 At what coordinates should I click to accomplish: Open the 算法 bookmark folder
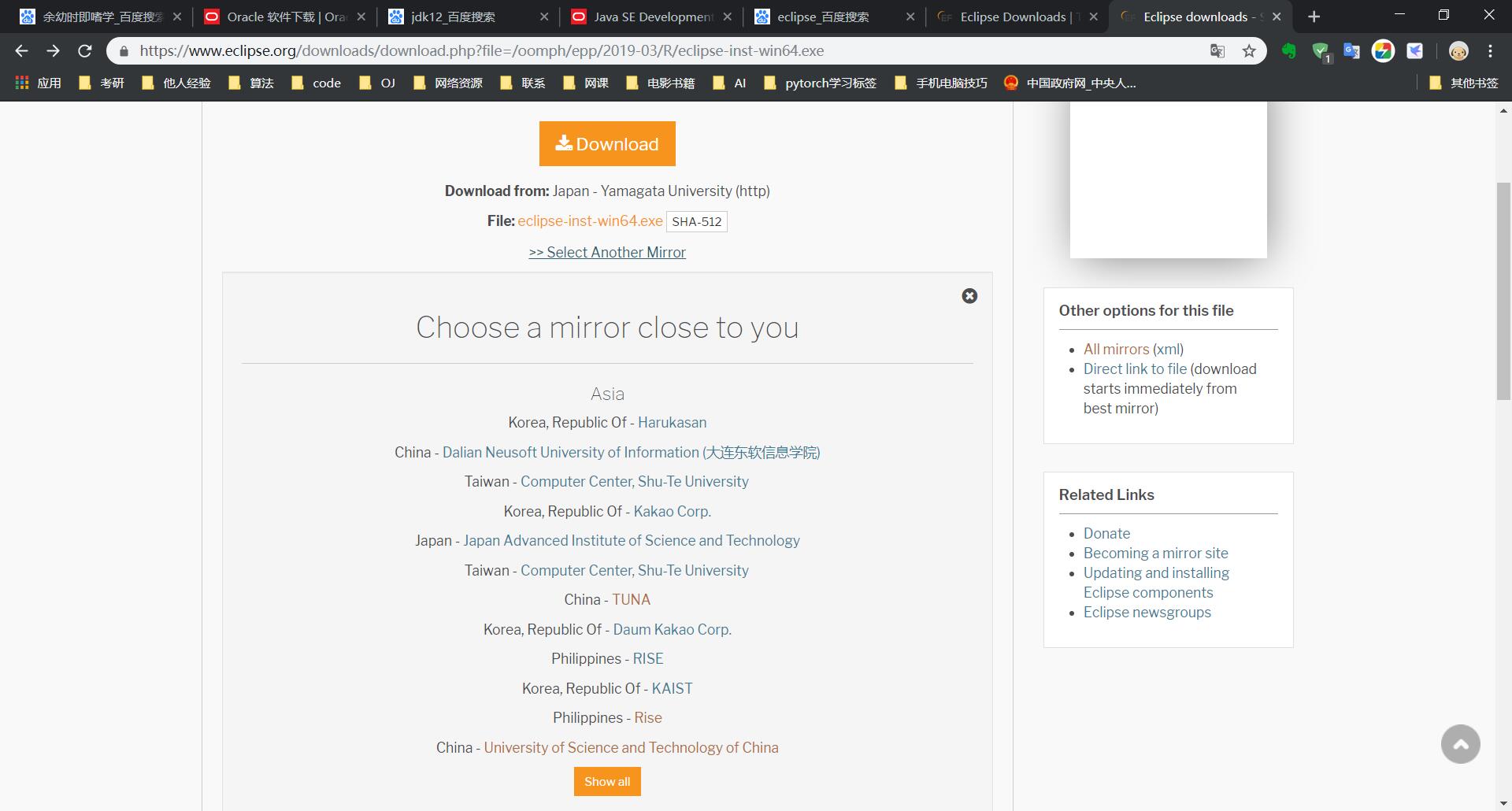pos(250,83)
